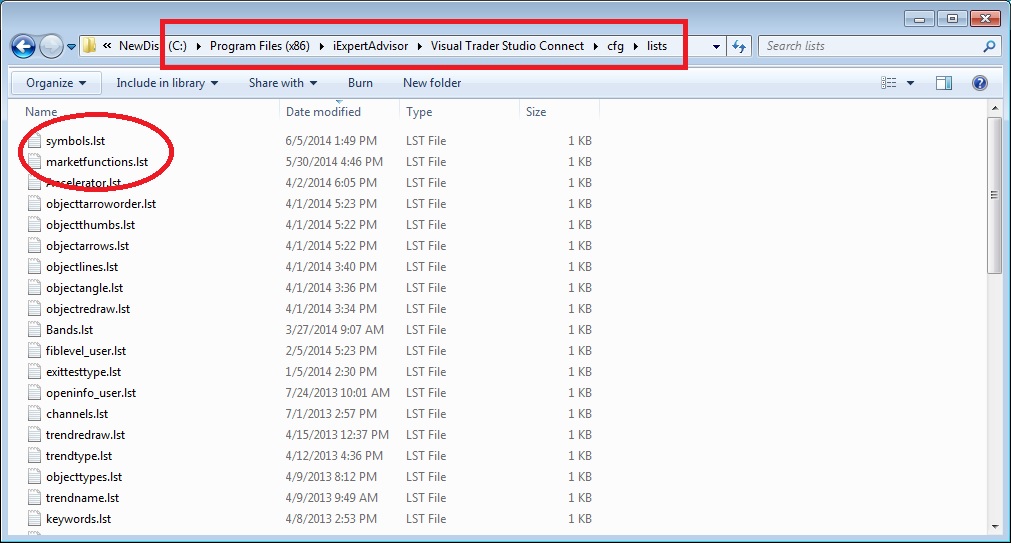This screenshot has width=1011, height=543.
Task: Refresh the lists folder view
Action: [x=739, y=46]
